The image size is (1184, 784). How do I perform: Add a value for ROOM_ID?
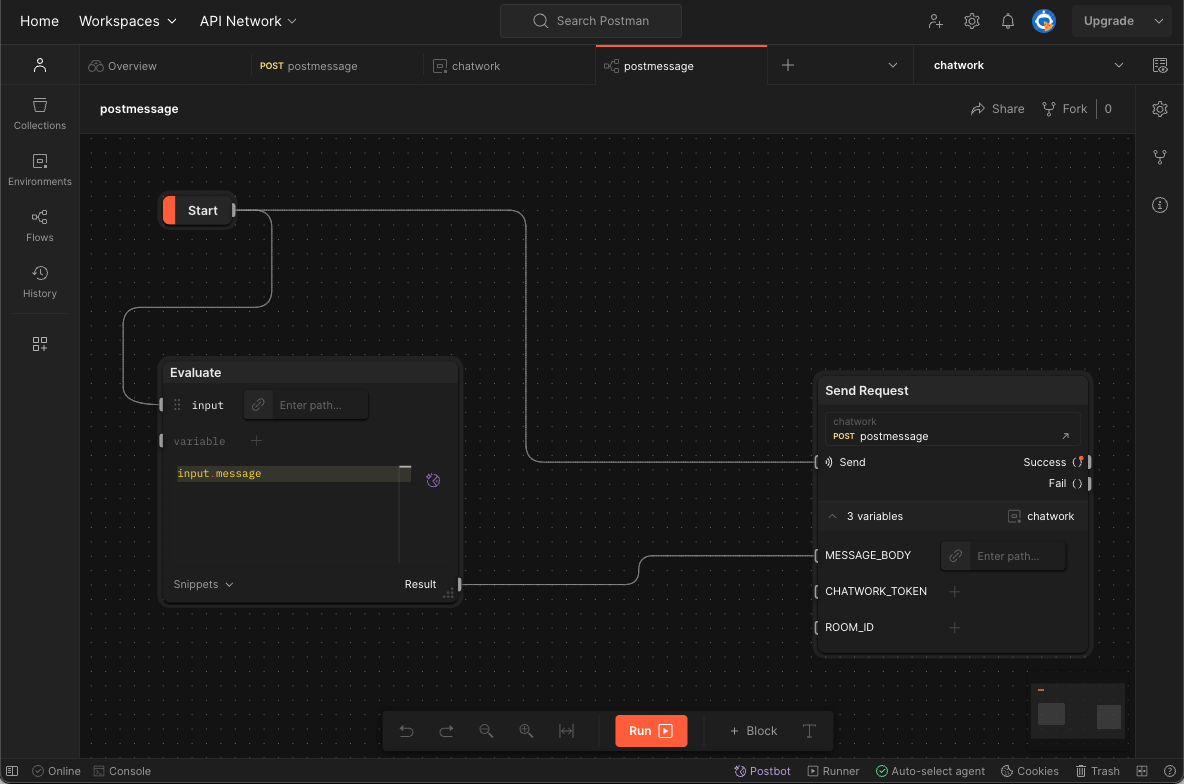click(x=954, y=628)
